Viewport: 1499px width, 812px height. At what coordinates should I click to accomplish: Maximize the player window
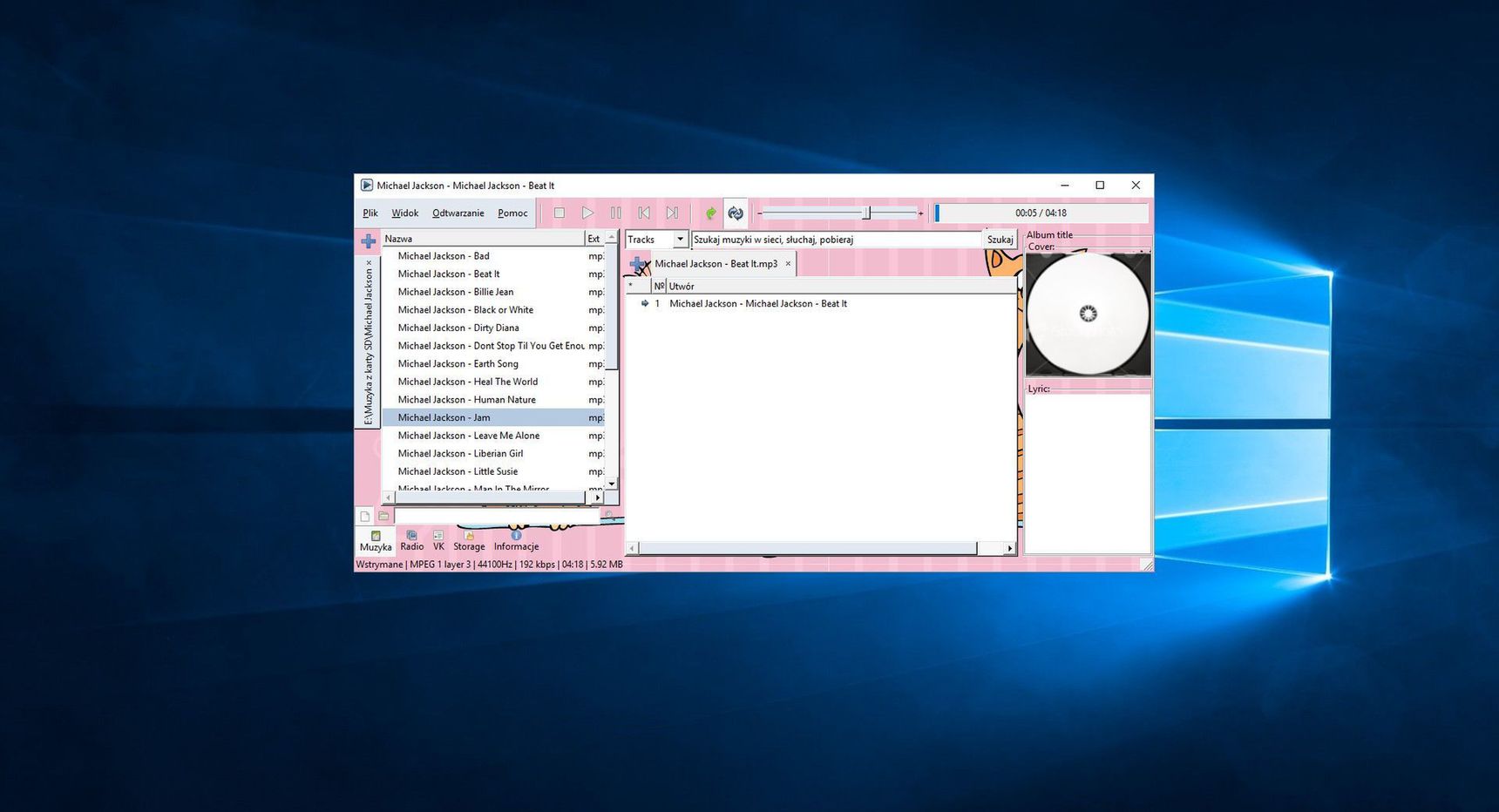click(x=1100, y=185)
